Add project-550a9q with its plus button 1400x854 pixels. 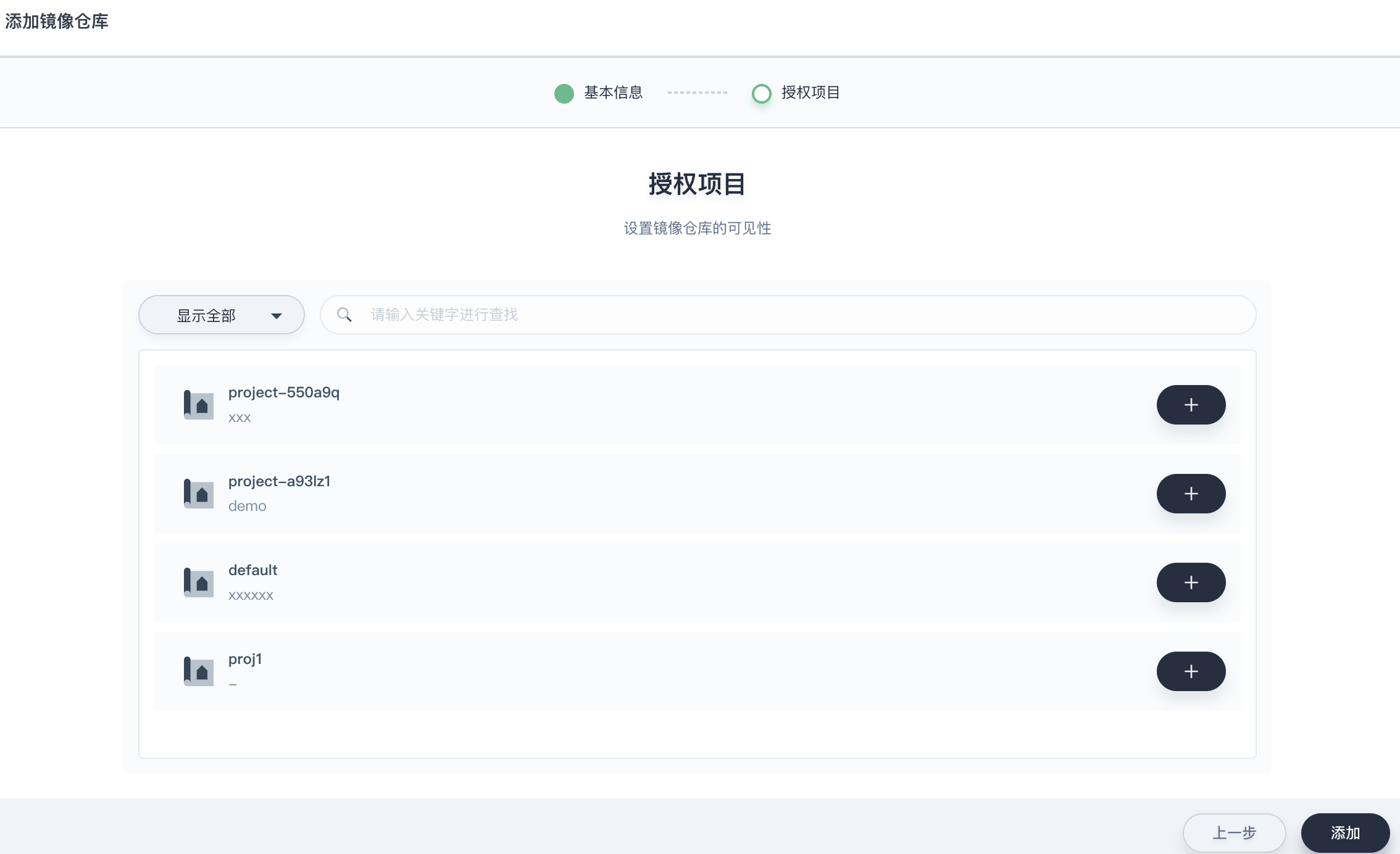click(x=1191, y=405)
